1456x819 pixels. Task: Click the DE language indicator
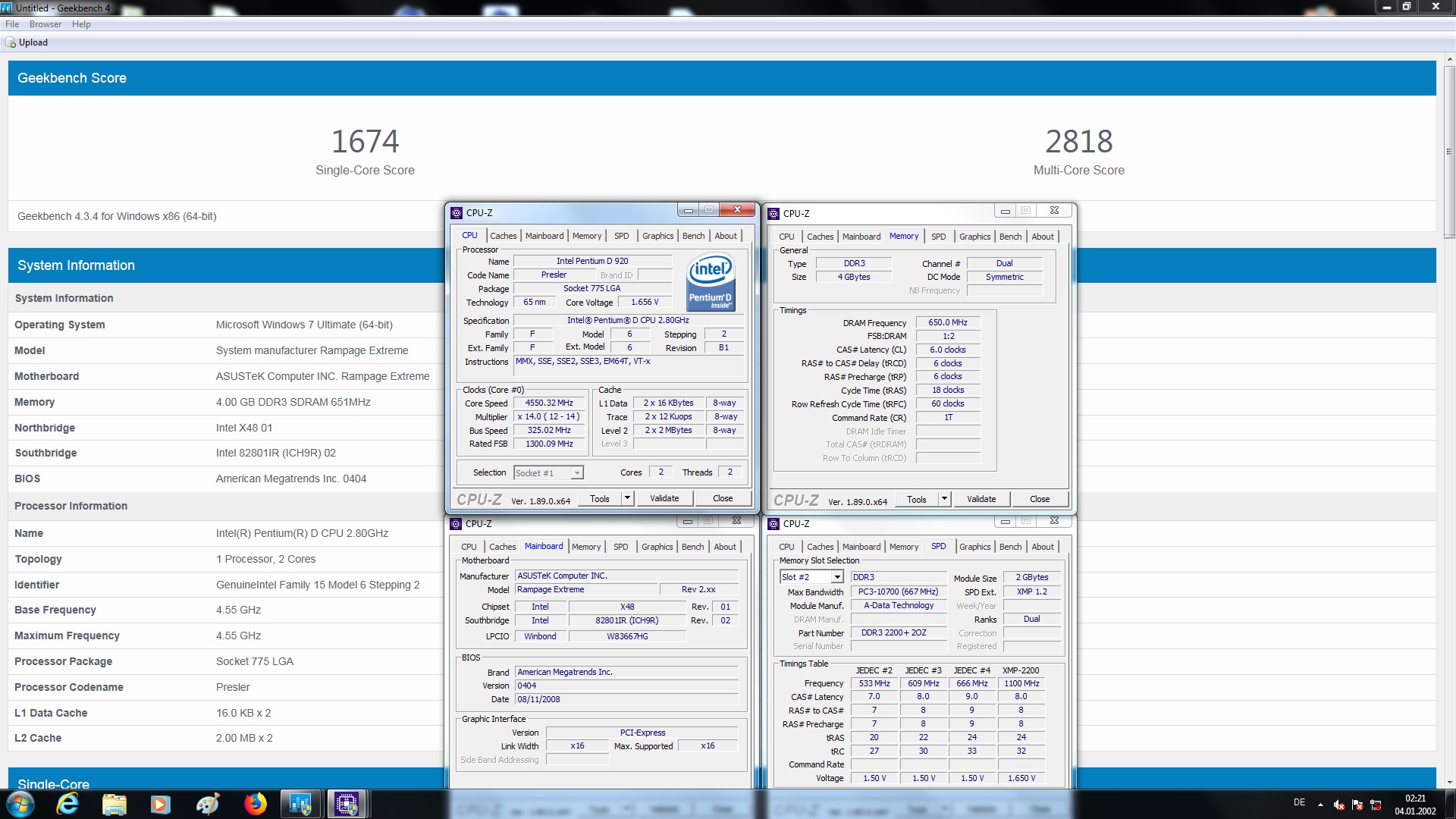click(x=1299, y=802)
